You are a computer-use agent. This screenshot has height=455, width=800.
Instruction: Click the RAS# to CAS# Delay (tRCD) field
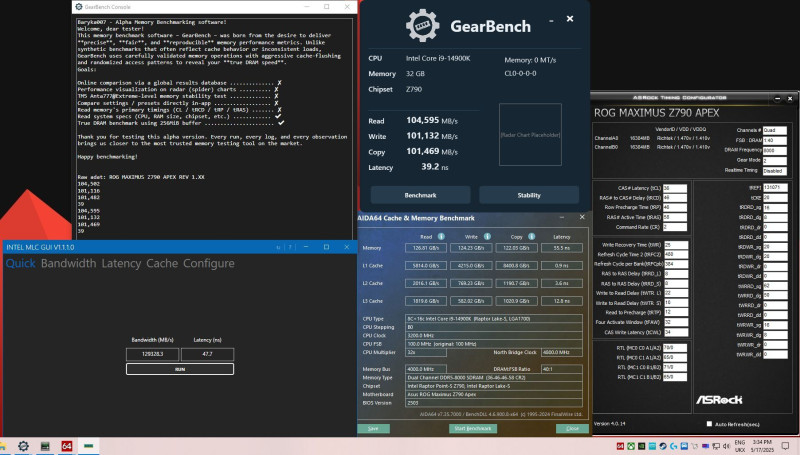click(x=674, y=198)
